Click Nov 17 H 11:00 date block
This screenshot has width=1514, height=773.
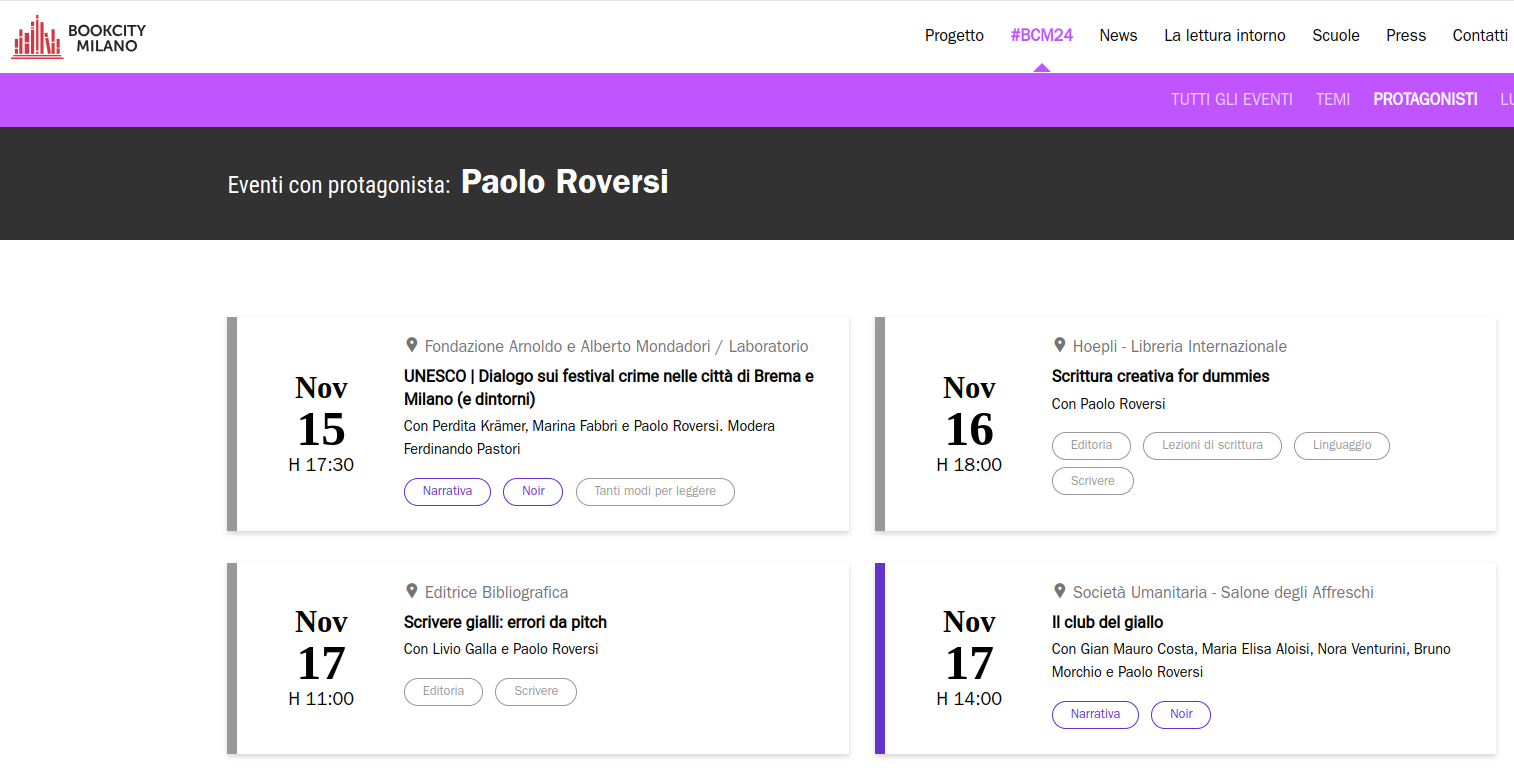(x=321, y=657)
